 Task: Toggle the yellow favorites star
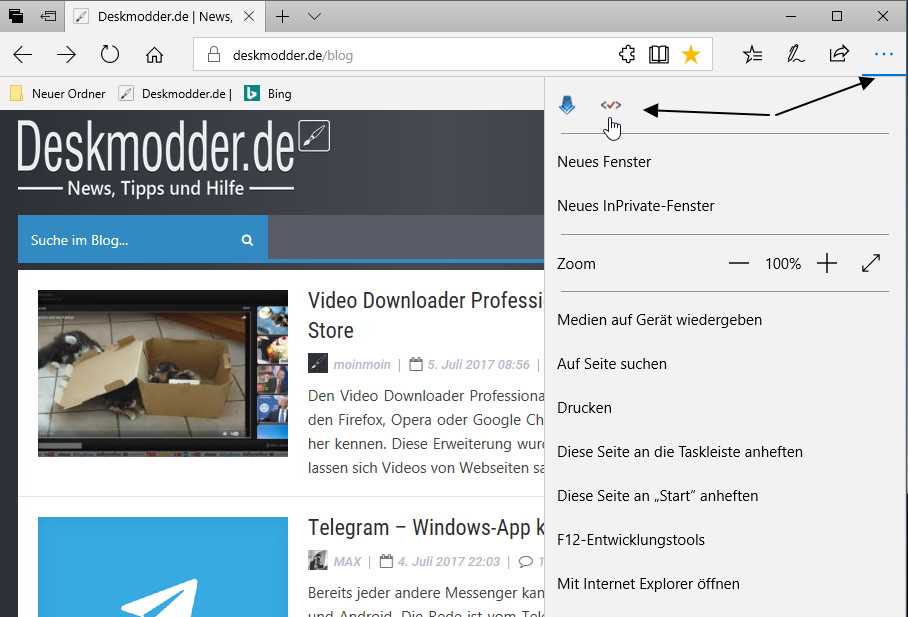coord(691,55)
